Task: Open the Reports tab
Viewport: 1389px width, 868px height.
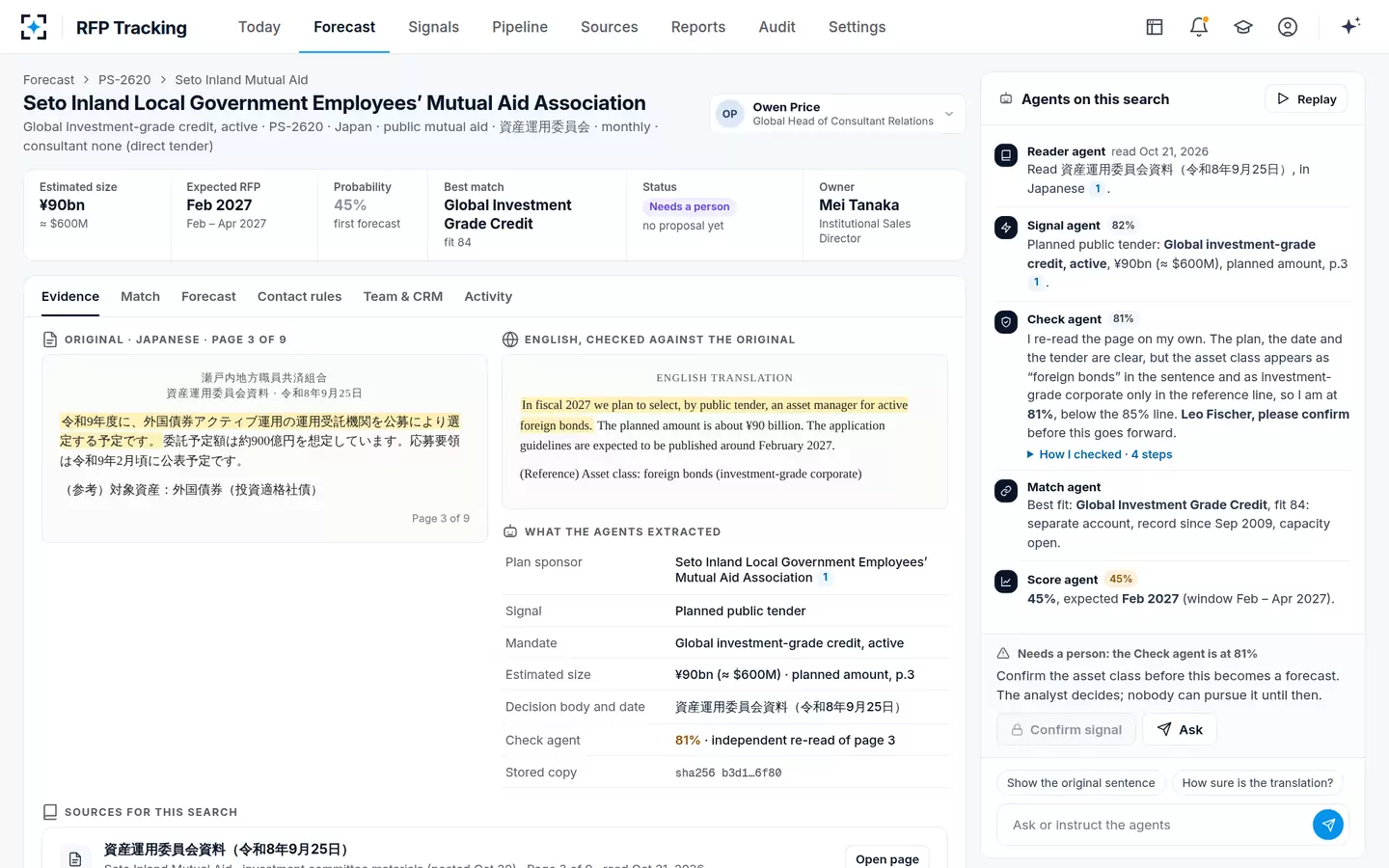Action: point(698,27)
